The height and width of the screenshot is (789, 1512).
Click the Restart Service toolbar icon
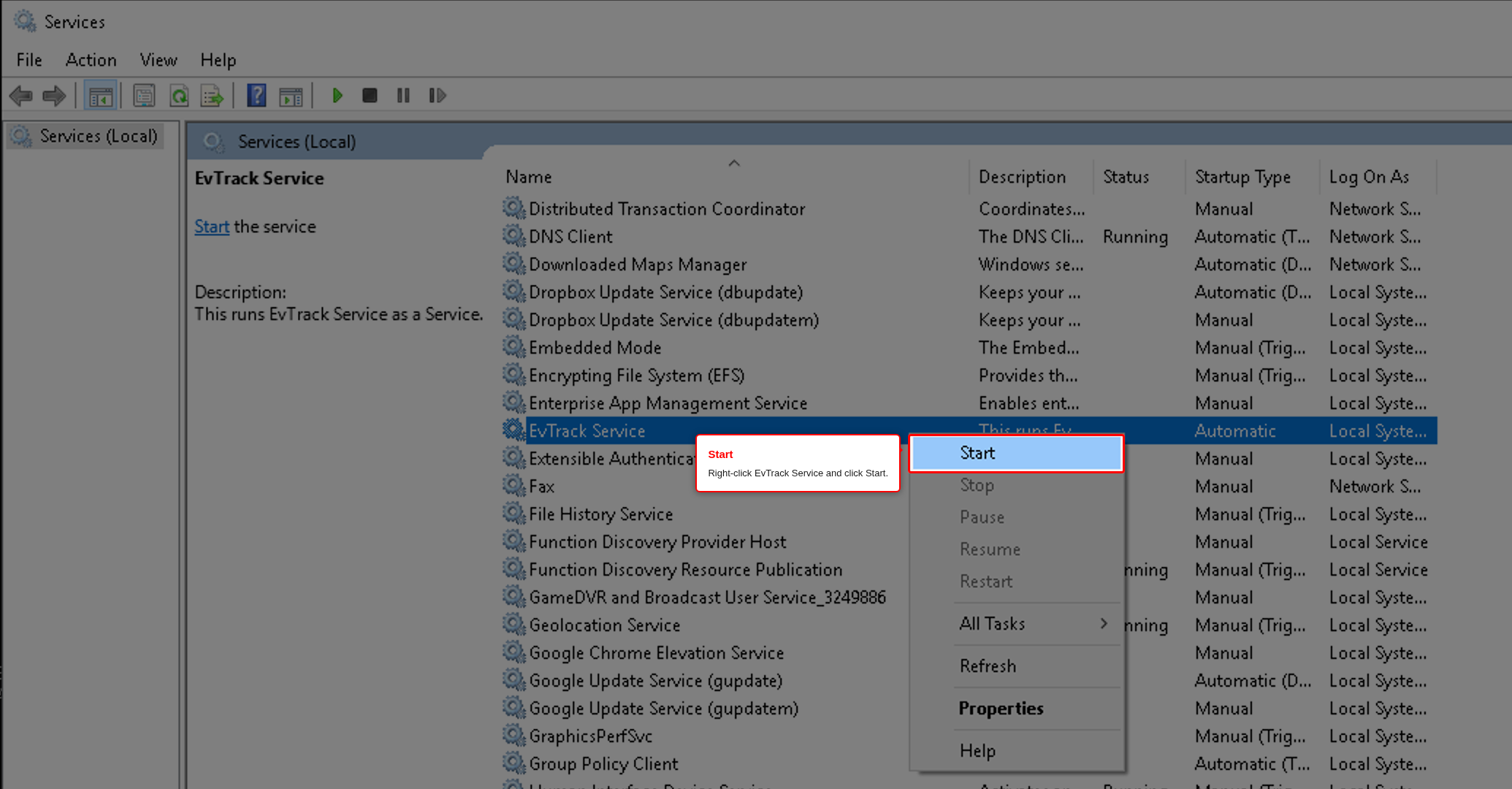[438, 96]
